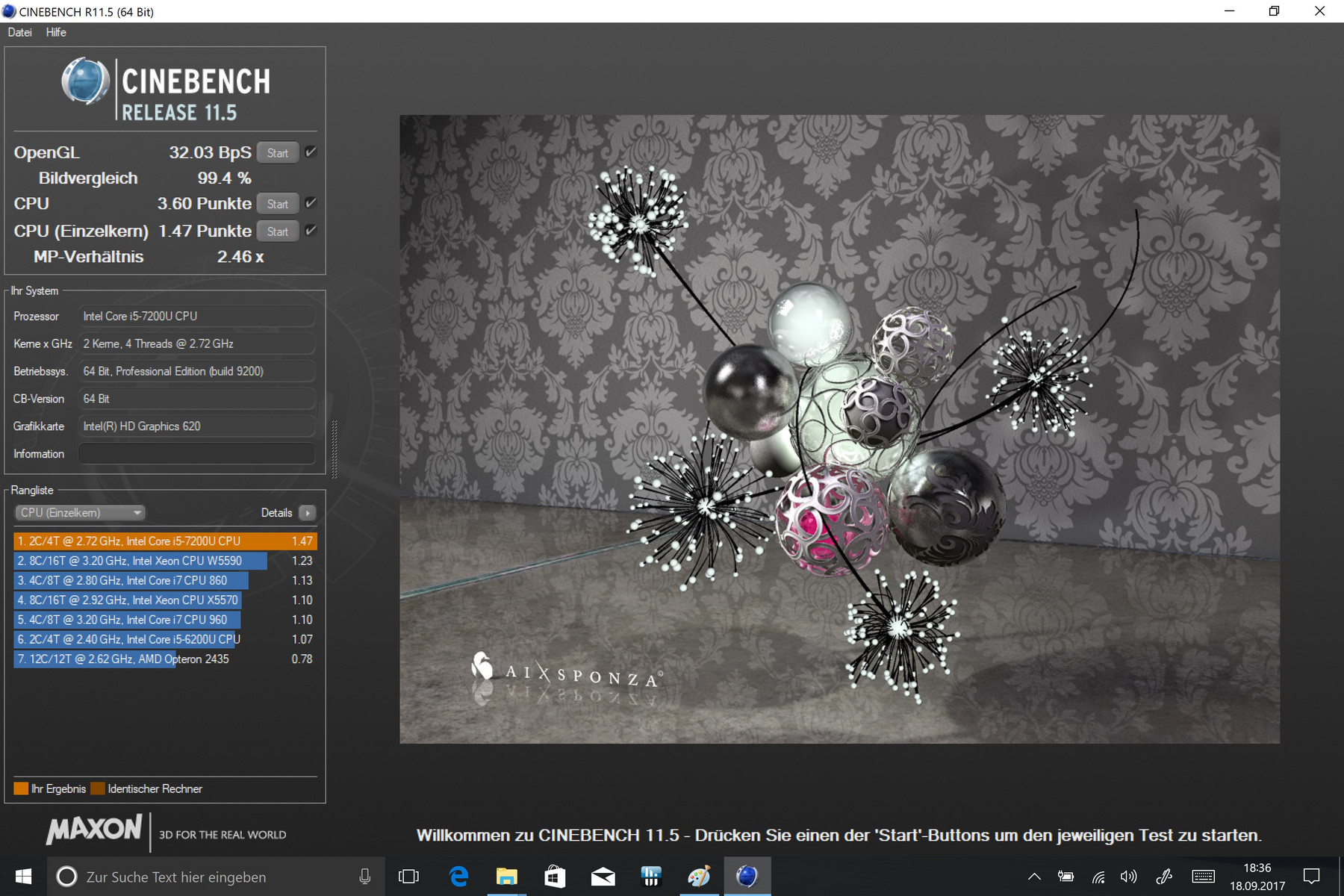Select ranking row 6 Intel Core i5-6200U
The height and width of the screenshot is (896, 1344).
(x=165, y=639)
